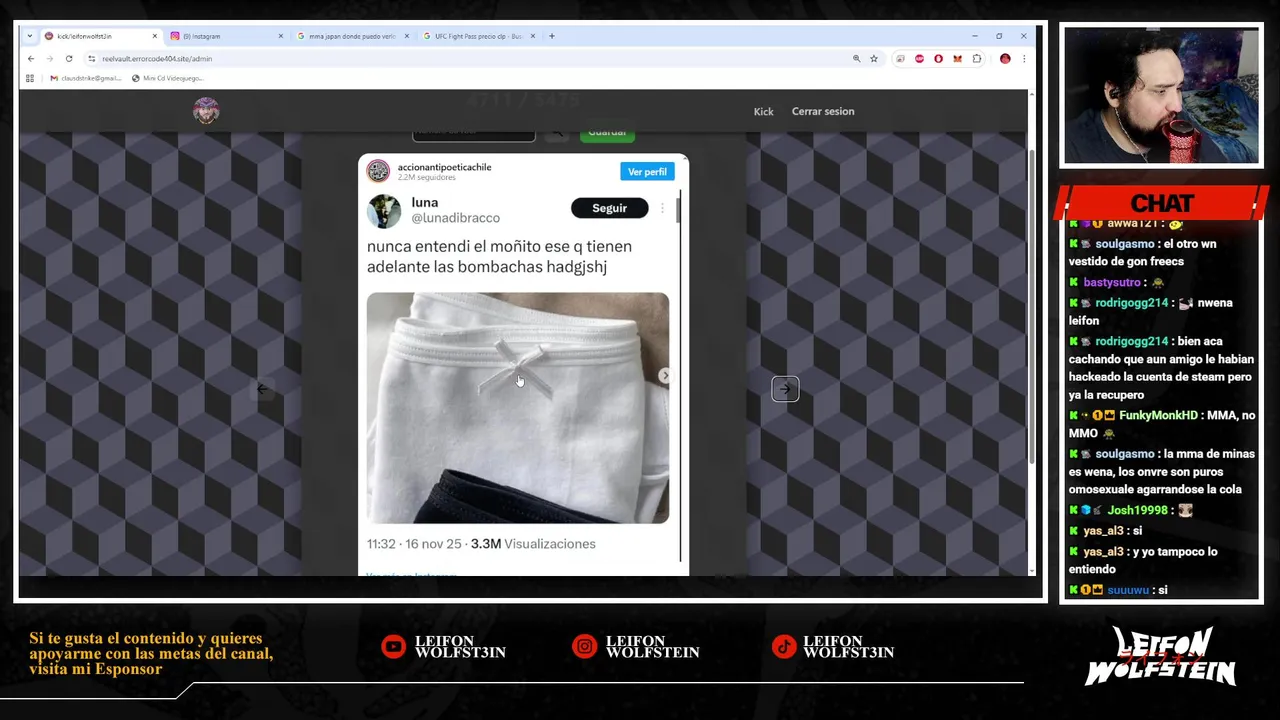This screenshot has width=1280, height=720.
Task: Open the Gmail bookmark
Action: [85, 78]
